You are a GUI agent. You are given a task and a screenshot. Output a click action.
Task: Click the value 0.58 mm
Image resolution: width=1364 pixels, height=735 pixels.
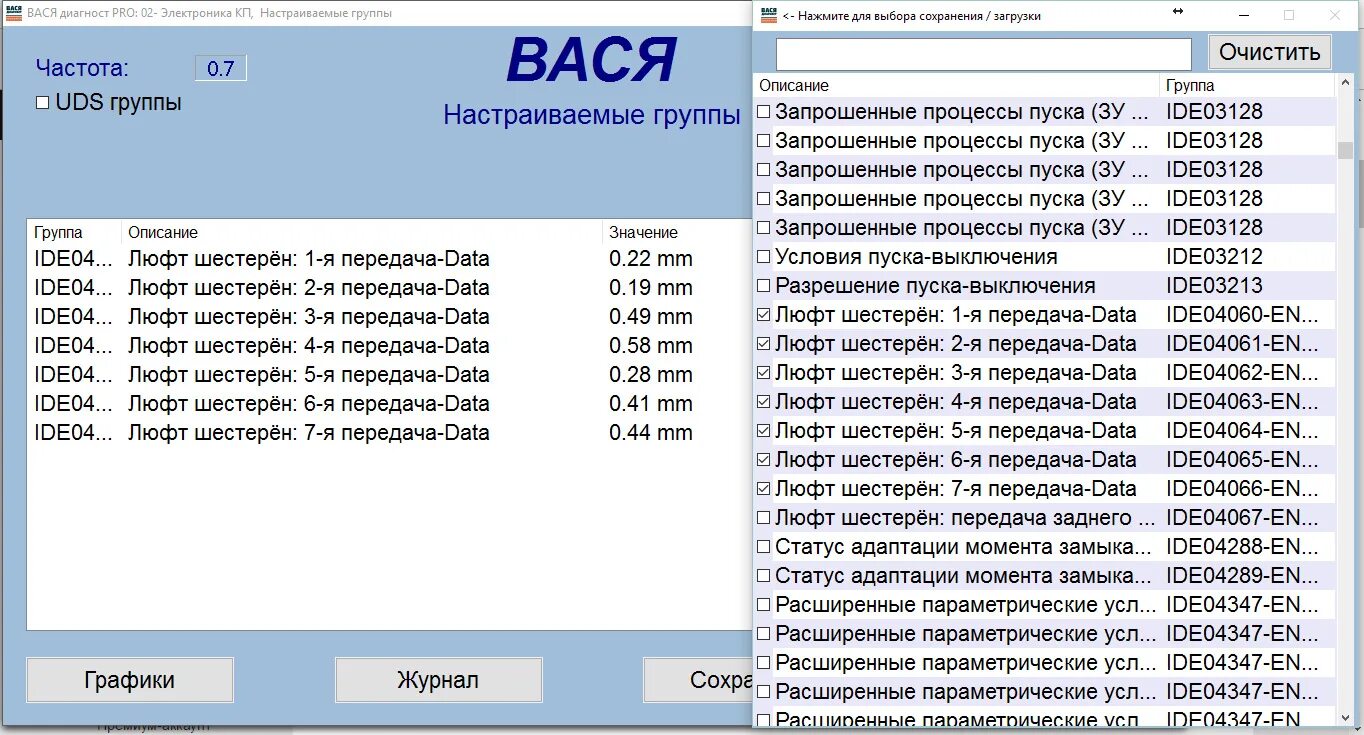651,346
